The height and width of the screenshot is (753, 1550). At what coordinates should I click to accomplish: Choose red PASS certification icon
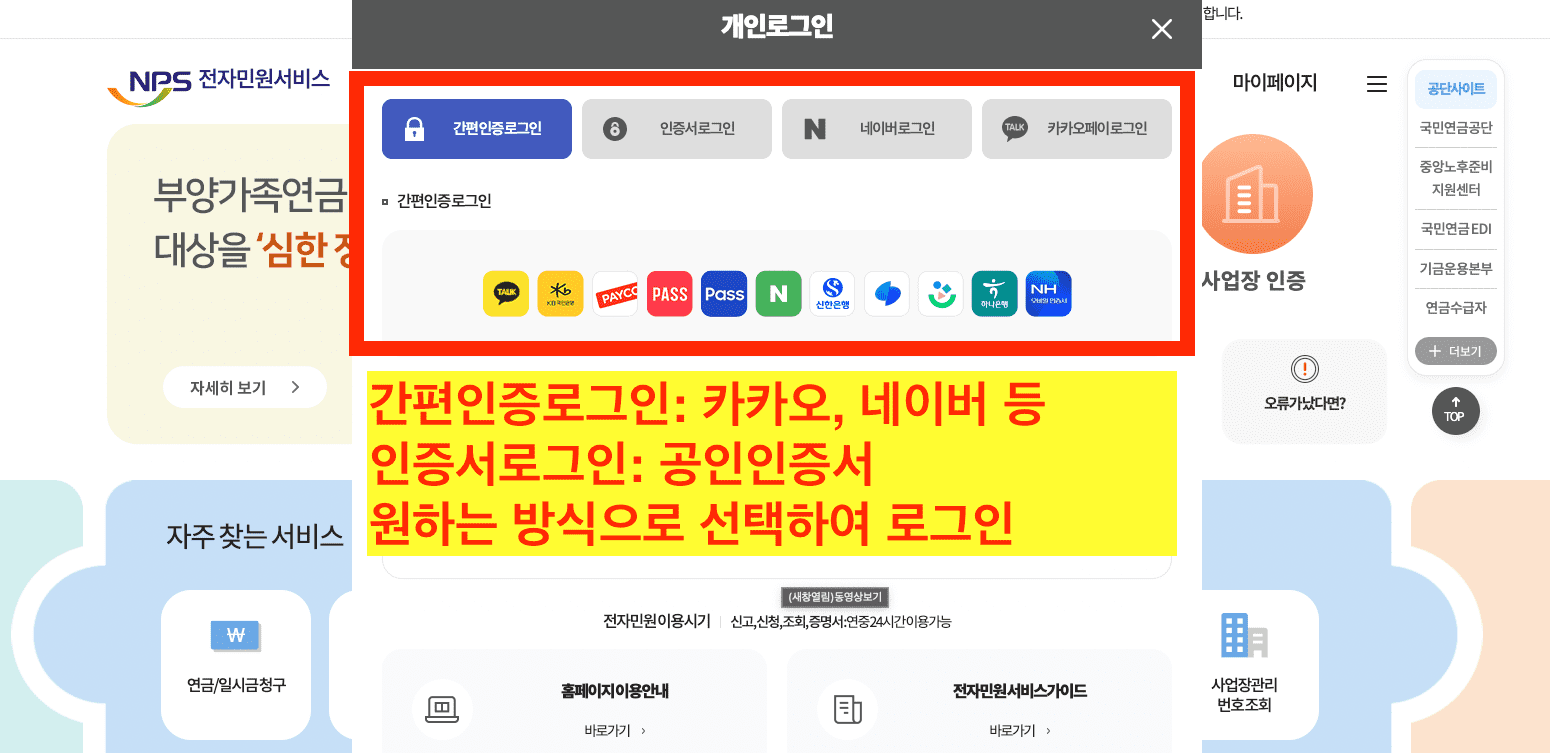pos(669,294)
